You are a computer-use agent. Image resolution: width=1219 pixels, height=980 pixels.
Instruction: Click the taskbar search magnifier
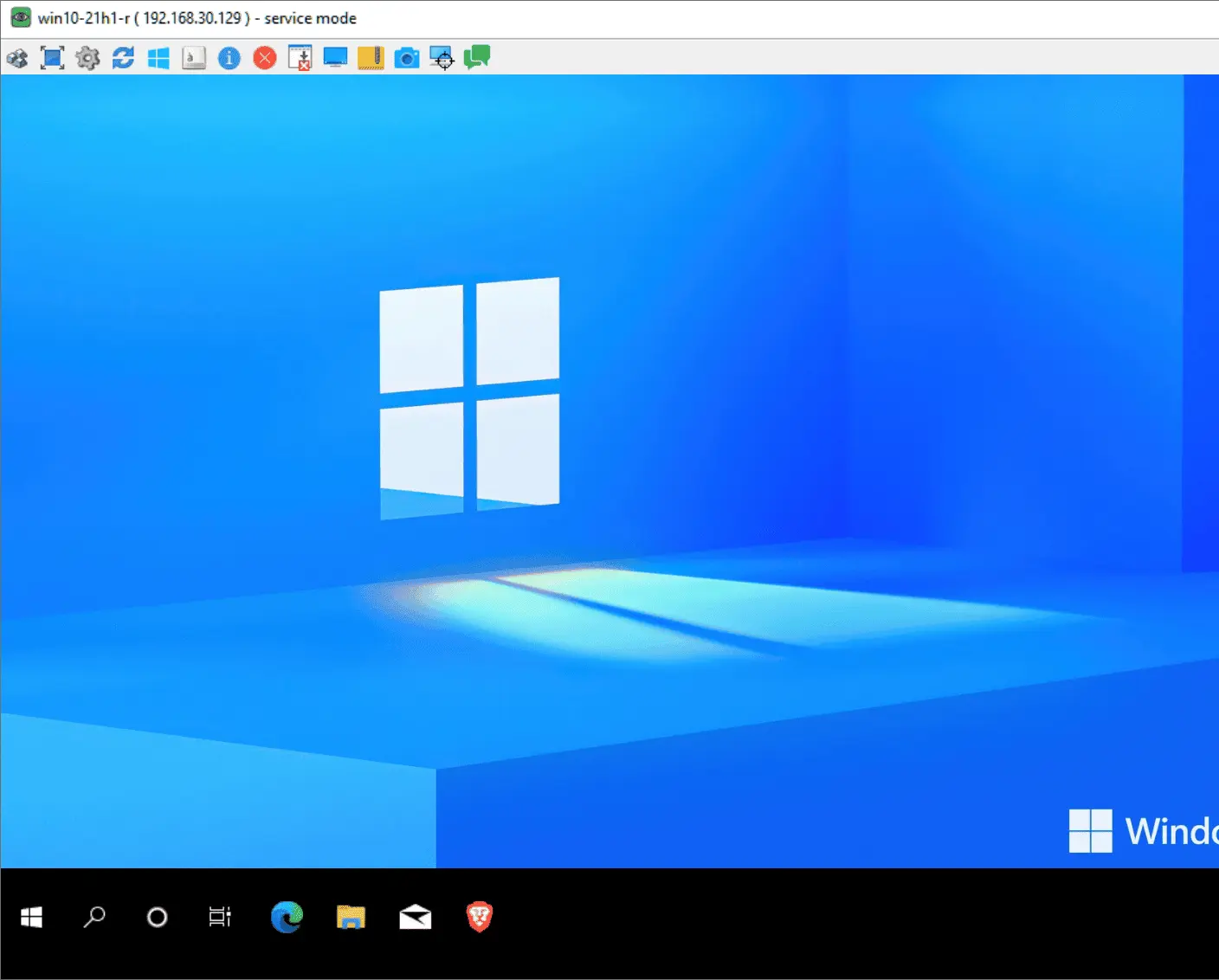(x=94, y=917)
